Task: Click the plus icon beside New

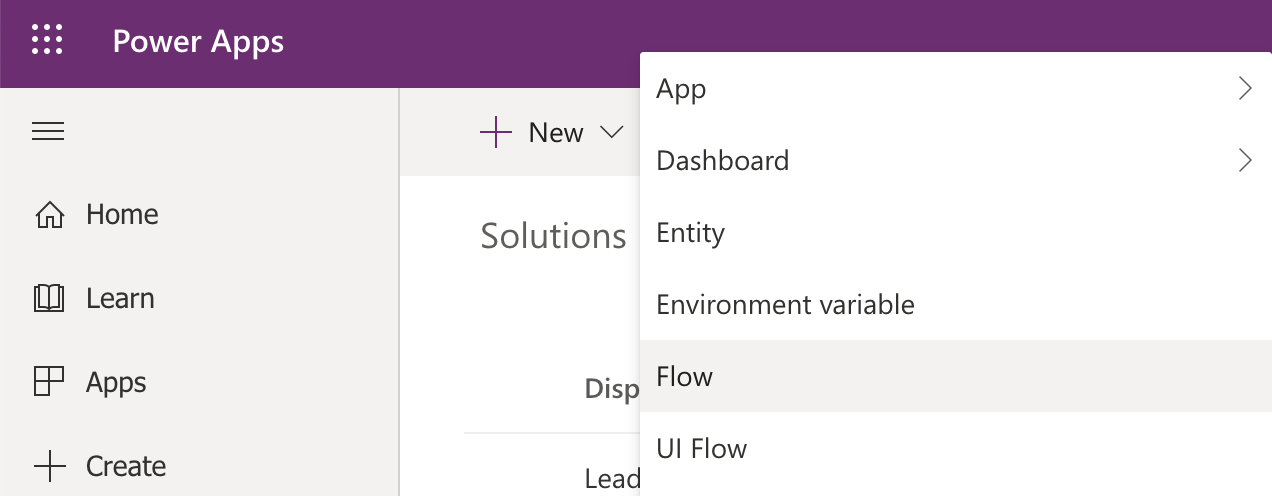Action: (496, 132)
